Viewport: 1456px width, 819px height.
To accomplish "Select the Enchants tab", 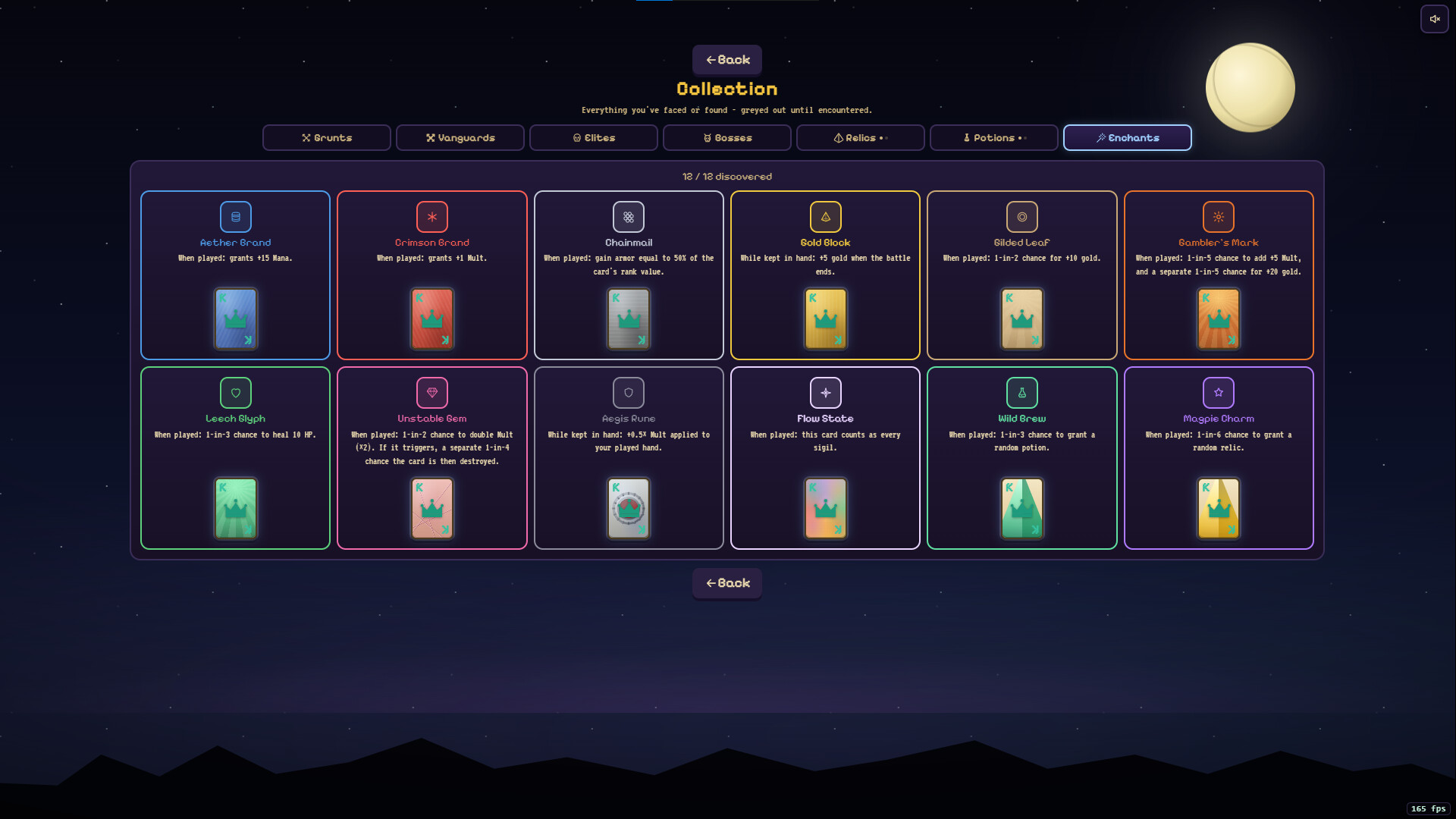I will [x=1128, y=138].
